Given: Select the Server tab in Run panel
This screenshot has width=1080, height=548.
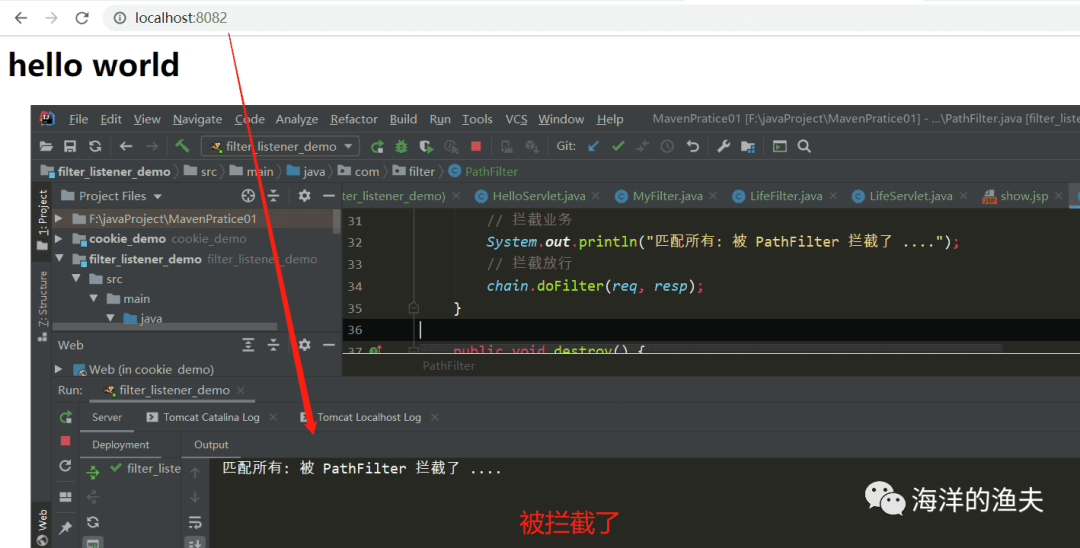Looking at the screenshot, I should (x=107, y=417).
